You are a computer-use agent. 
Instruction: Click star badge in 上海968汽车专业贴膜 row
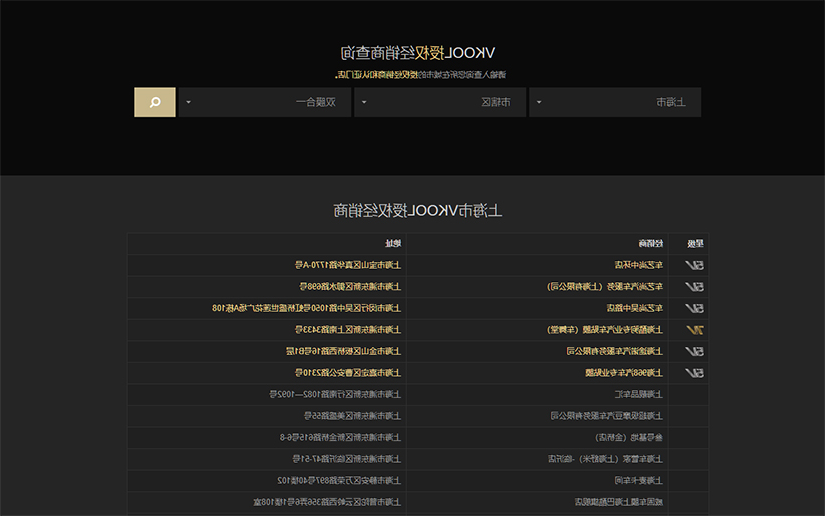695,373
